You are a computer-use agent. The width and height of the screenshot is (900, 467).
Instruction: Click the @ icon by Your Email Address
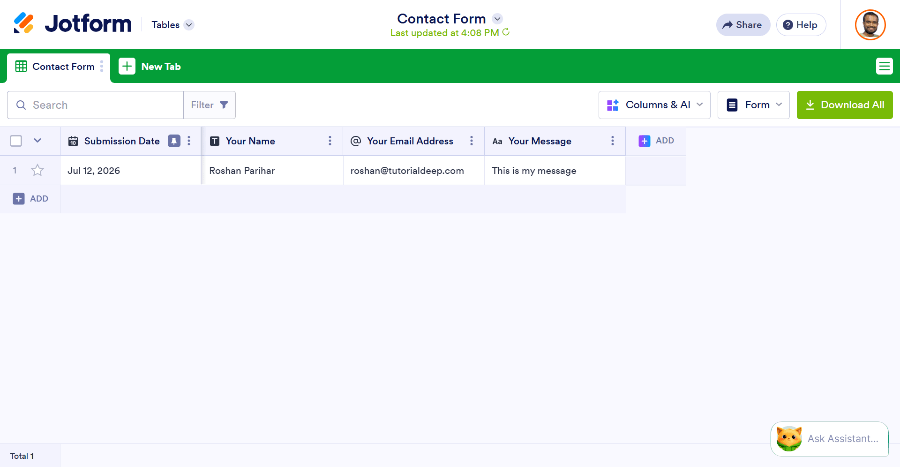coord(356,141)
